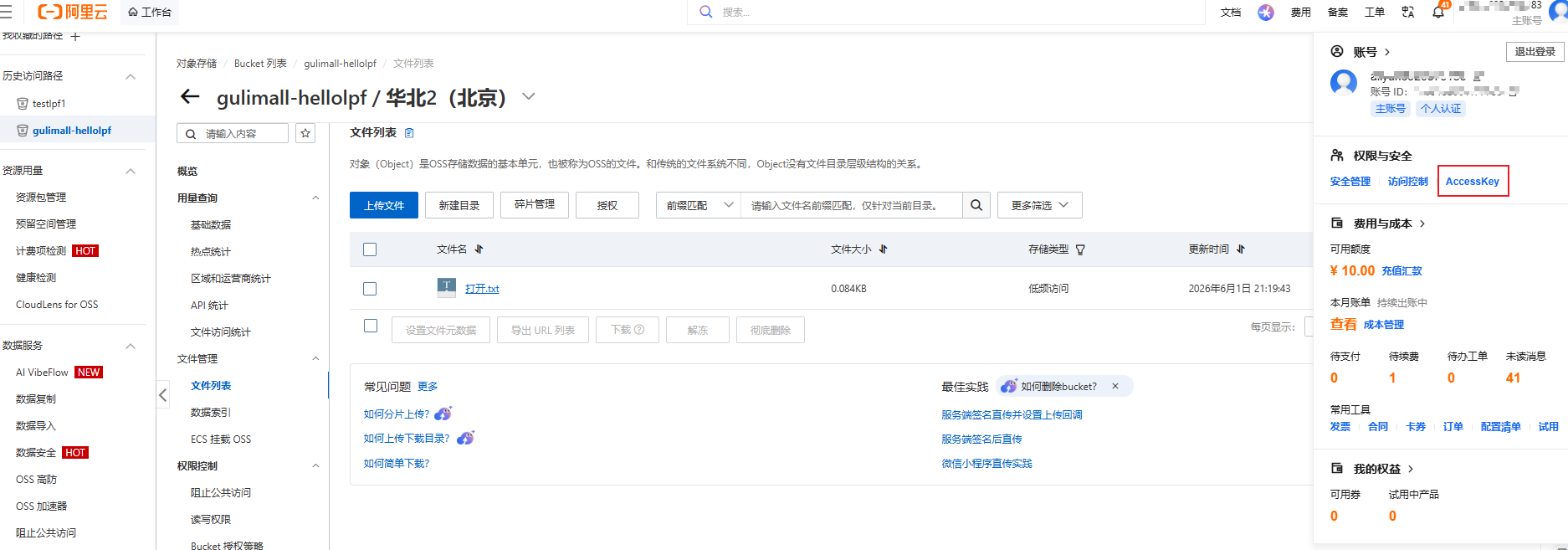The image size is (1568, 550).
Task: Select 热点统计 menu item
Action: pos(211,252)
